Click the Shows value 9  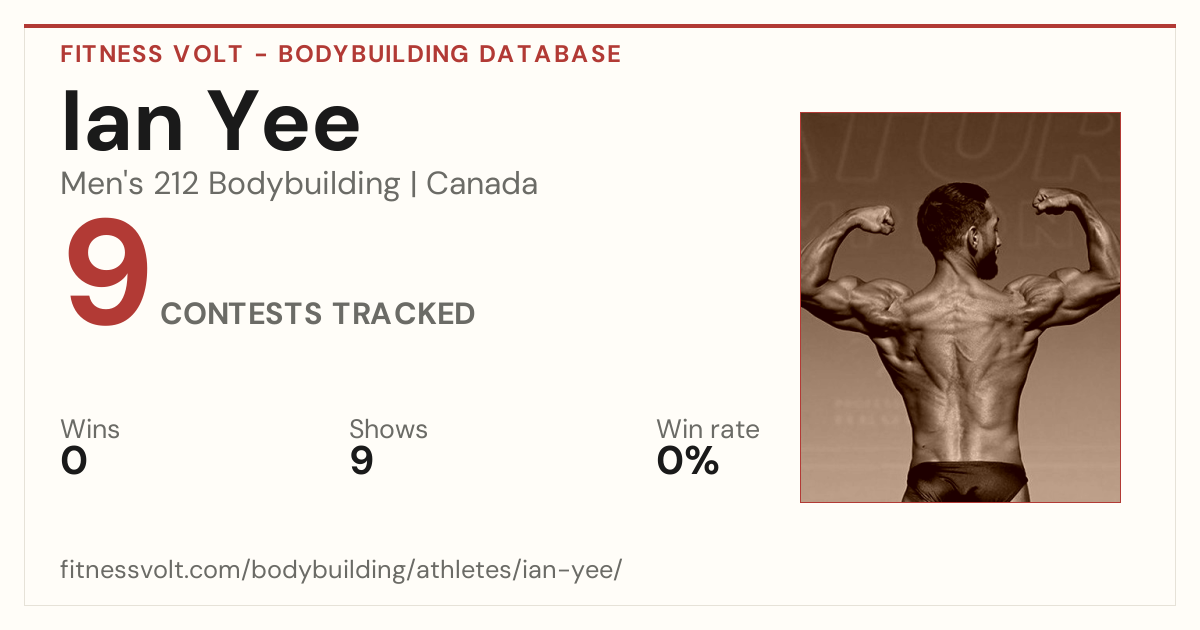361,461
